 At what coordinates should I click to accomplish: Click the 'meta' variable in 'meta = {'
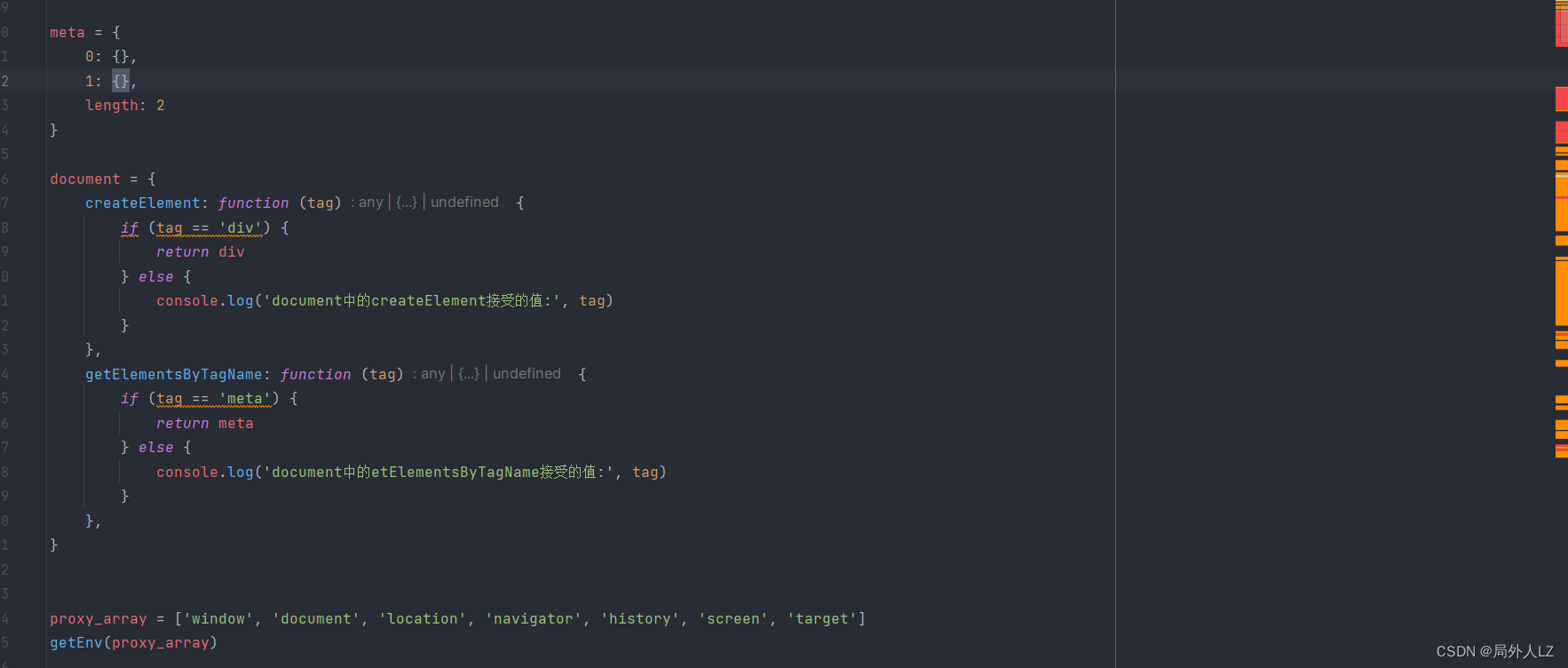pos(67,33)
